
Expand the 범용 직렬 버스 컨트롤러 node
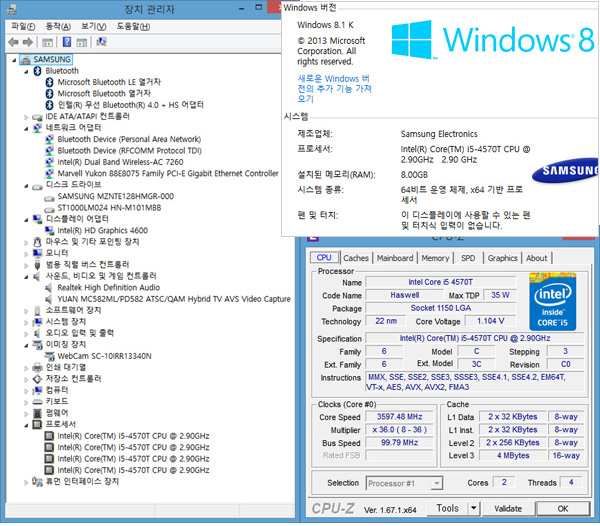point(26,265)
